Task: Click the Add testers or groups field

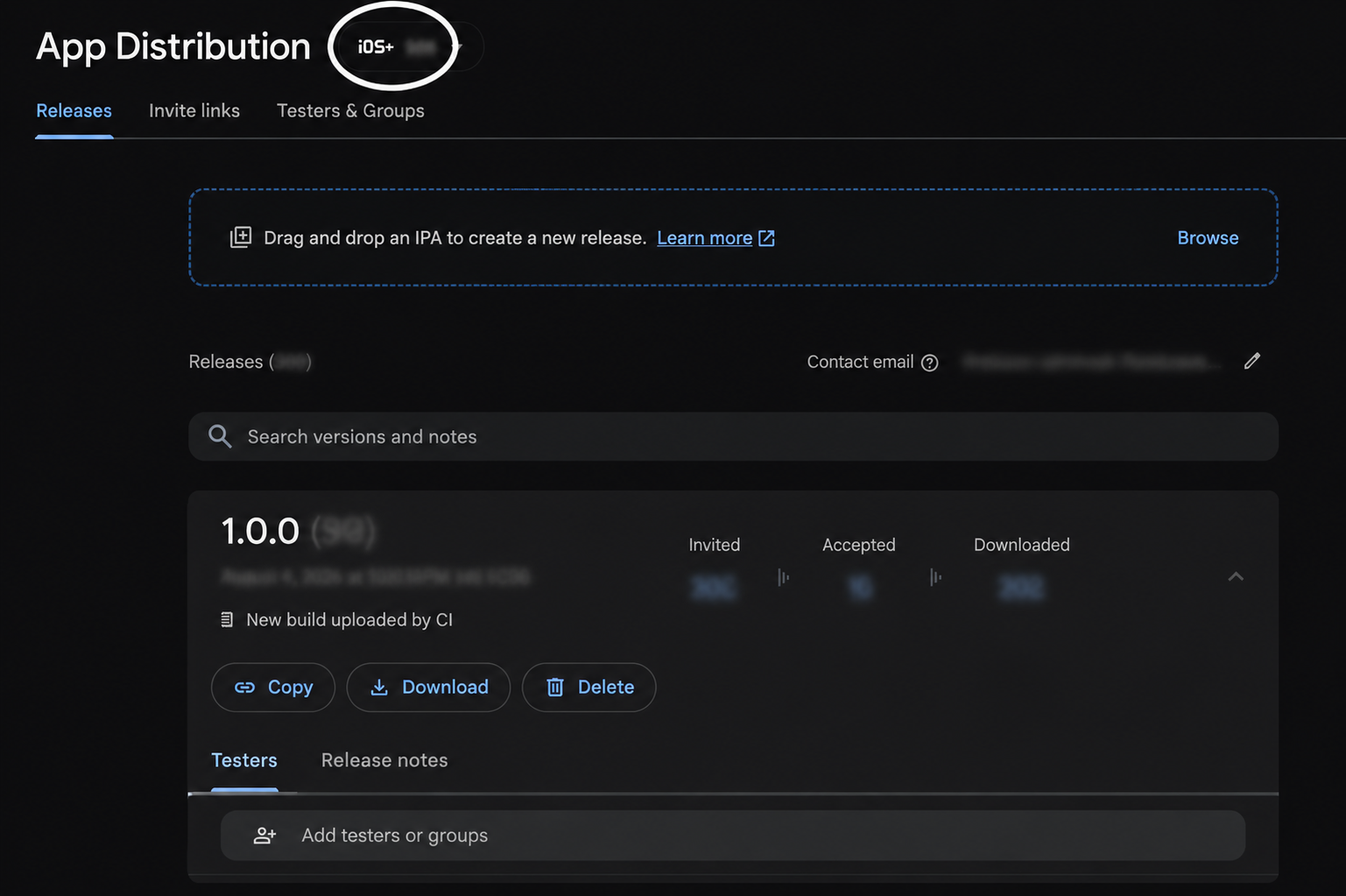Action: (733, 835)
